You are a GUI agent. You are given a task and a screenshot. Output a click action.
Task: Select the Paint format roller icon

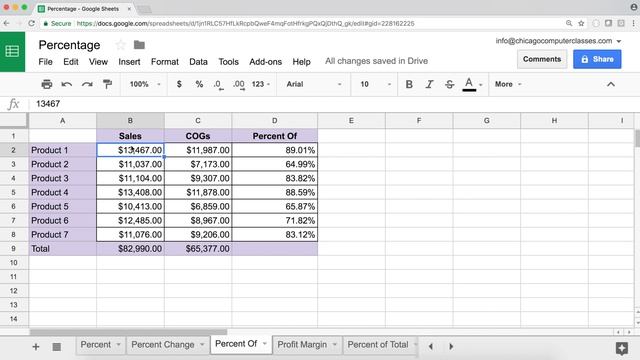(x=107, y=84)
